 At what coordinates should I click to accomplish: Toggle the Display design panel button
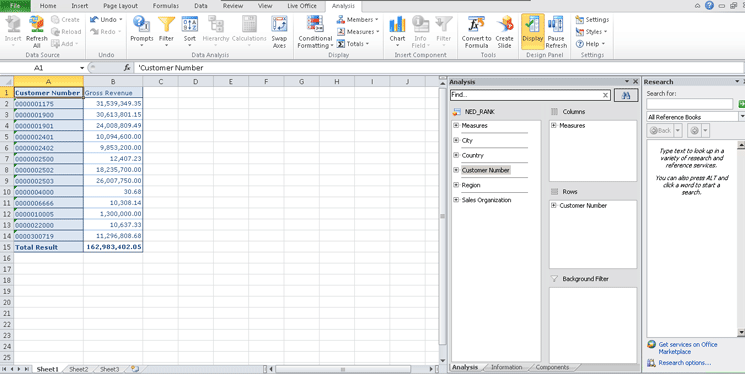pyautogui.click(x=533, y=31)
